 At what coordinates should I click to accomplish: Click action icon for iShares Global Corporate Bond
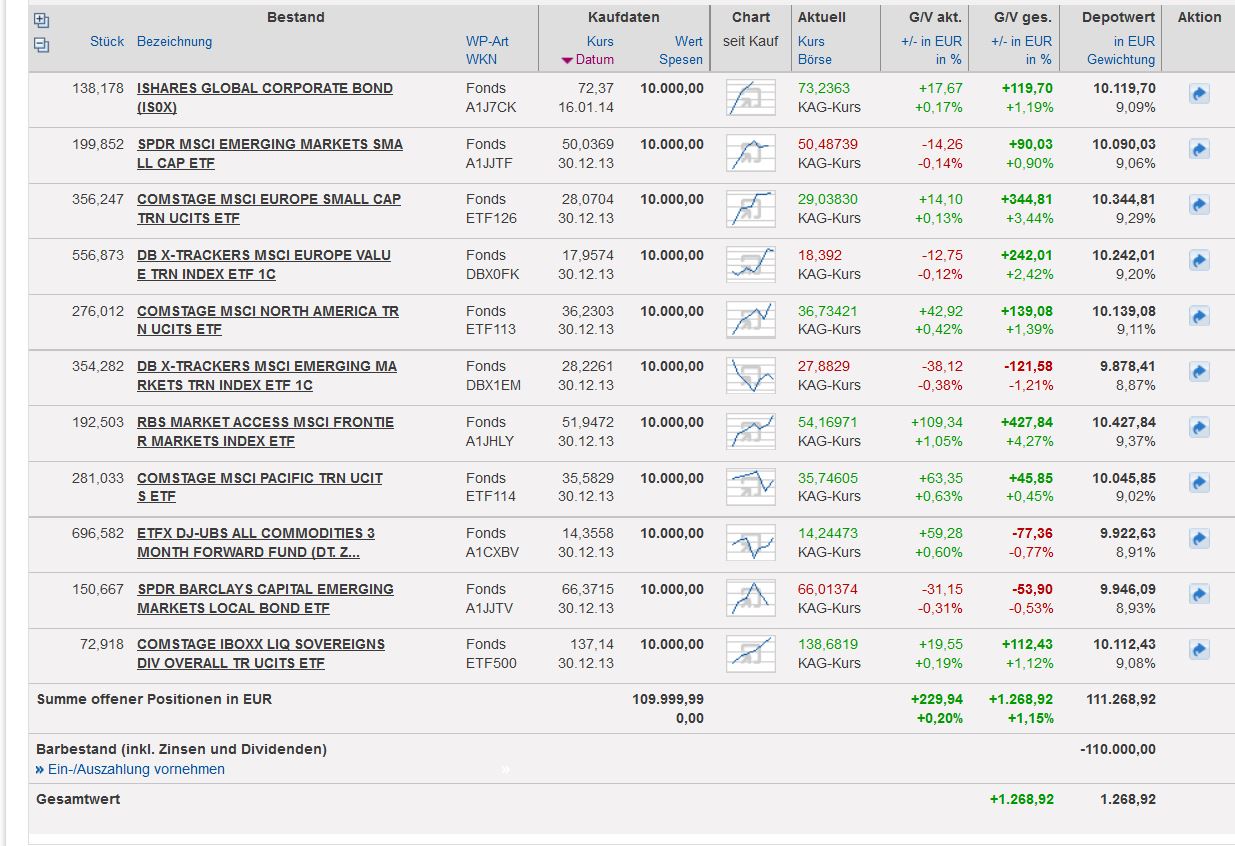pyautogui.click(x=1199, y=94)
